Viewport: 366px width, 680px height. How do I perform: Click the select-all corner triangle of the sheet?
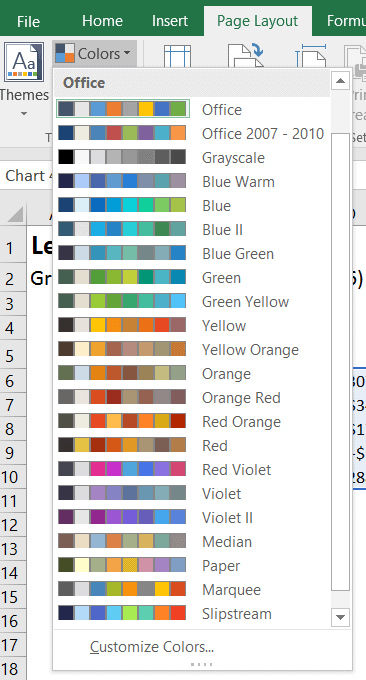[x=15, y=214]
